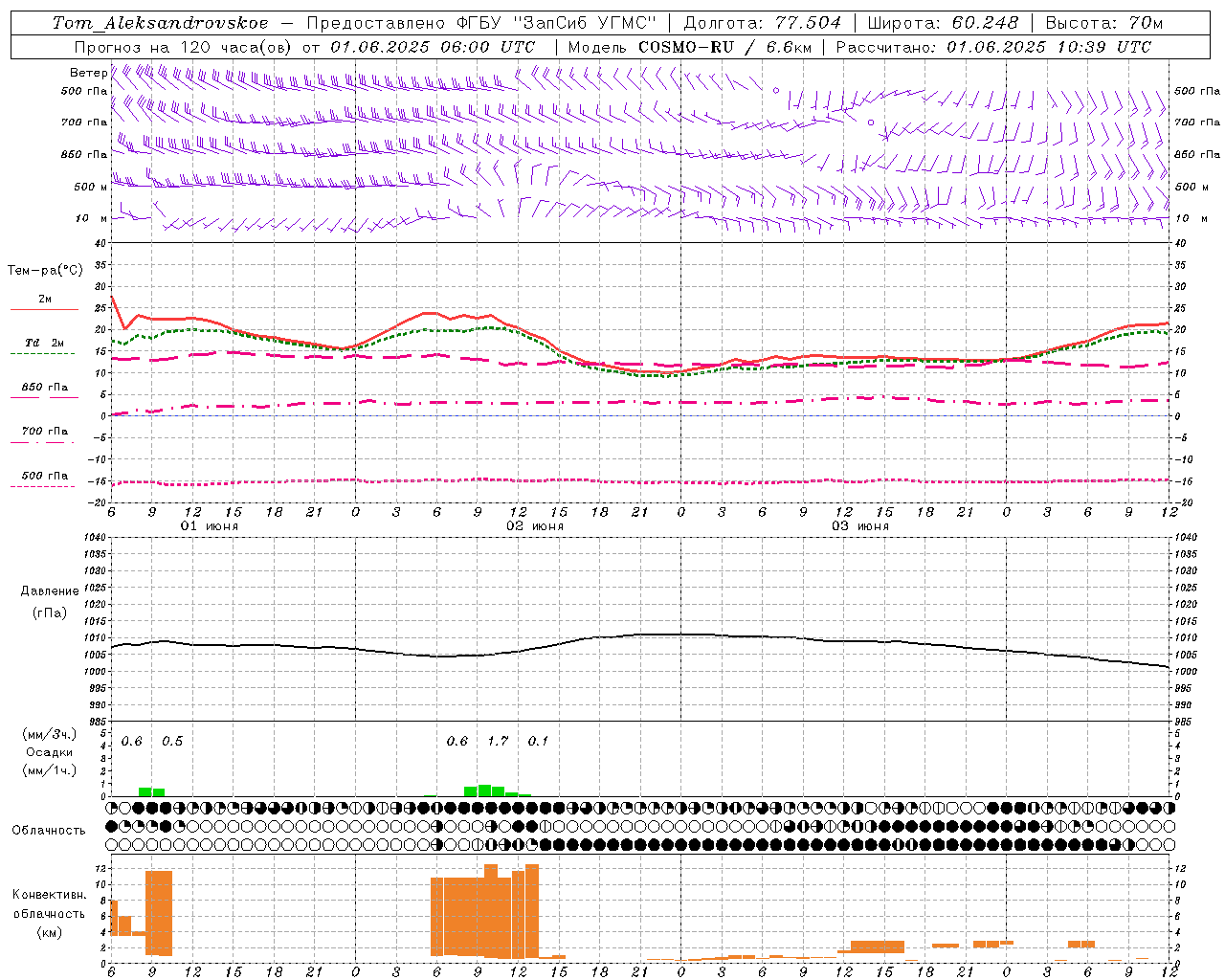Image resolution: width=1225 pixels, height=980 pixels.
Task: Click the 10 м wind level label on the left
Action: tap(91, 218)
